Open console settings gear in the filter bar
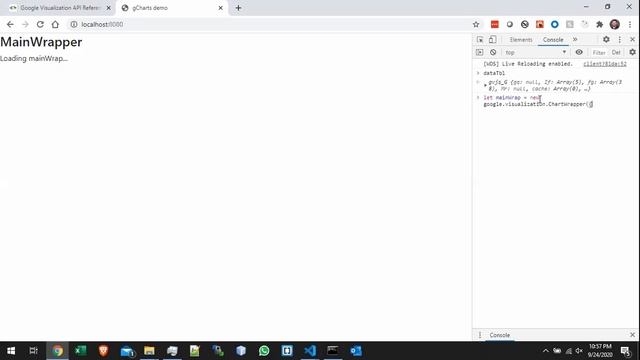This screenshot has height=360, width=640. 632,52
